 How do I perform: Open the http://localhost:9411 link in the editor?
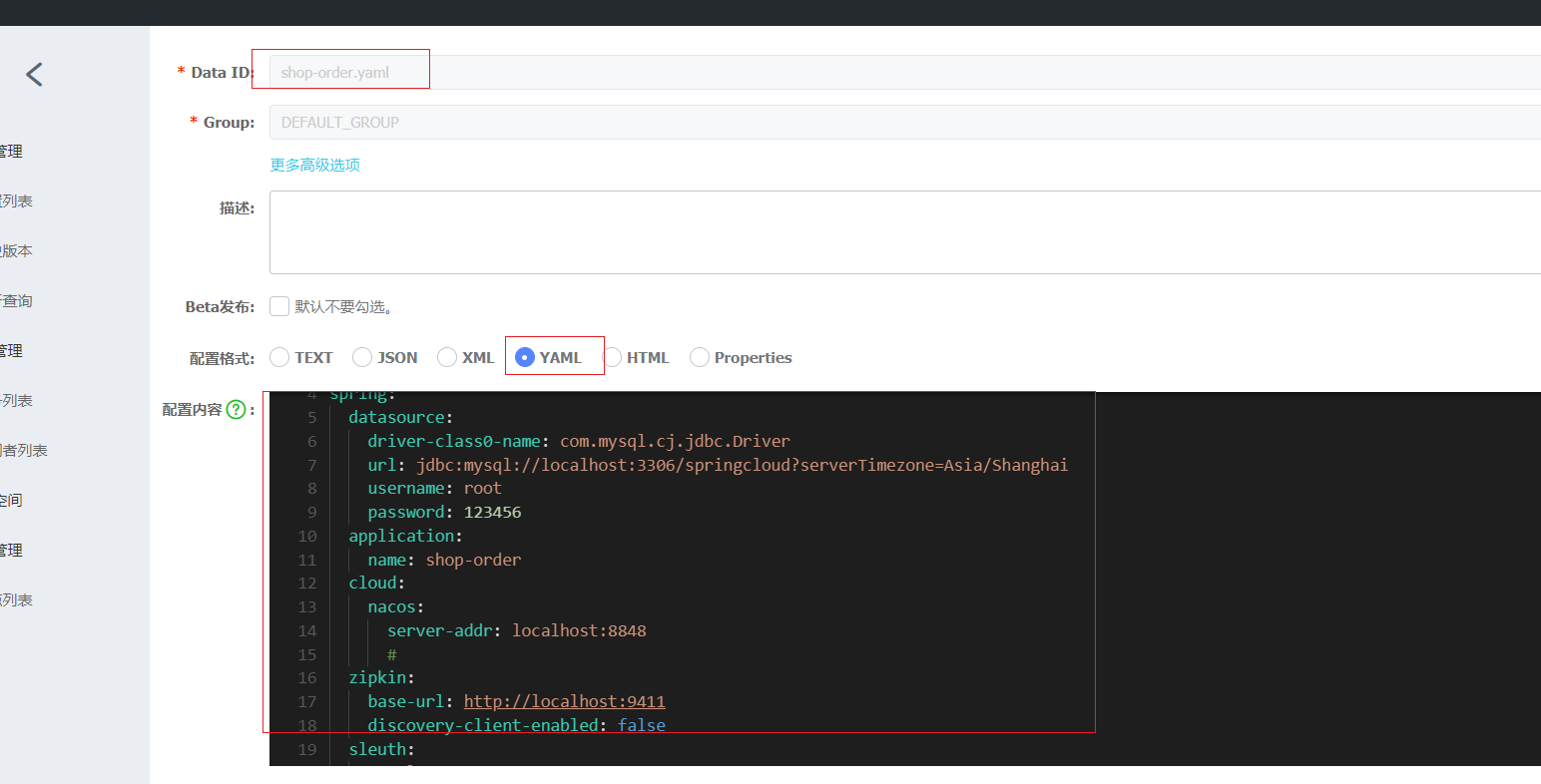click(x=564, y=701)
